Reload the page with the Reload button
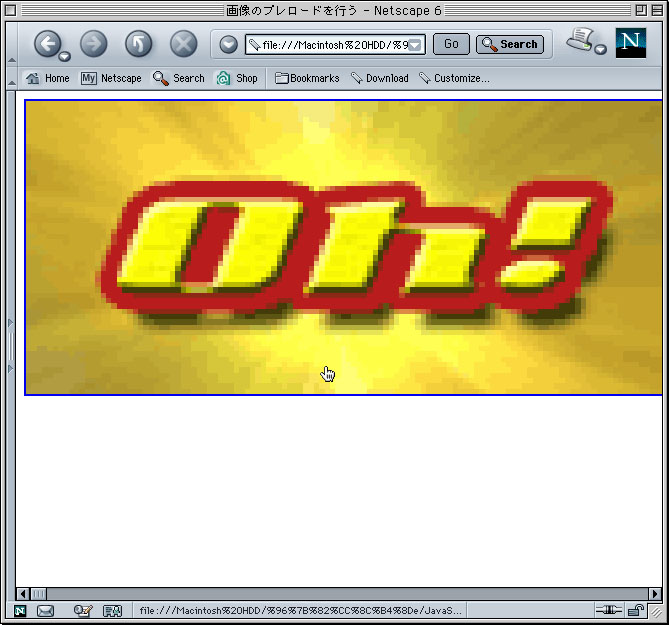This screenshot has width=669, height=625. coord(139,44)
